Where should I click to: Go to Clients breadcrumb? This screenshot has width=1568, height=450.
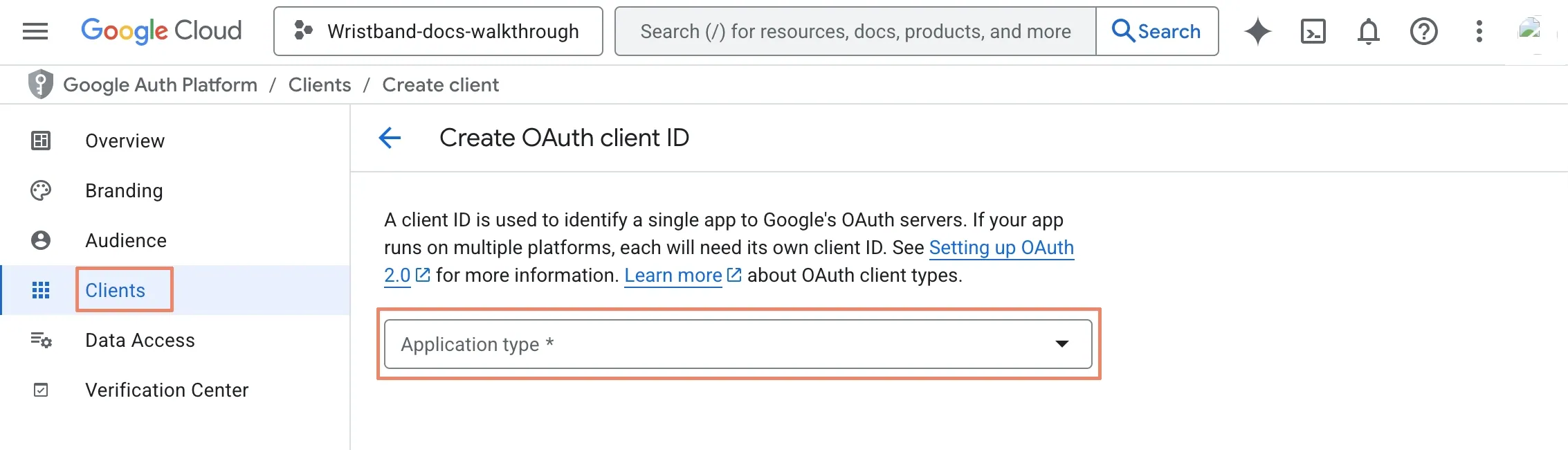pos(320,84)
